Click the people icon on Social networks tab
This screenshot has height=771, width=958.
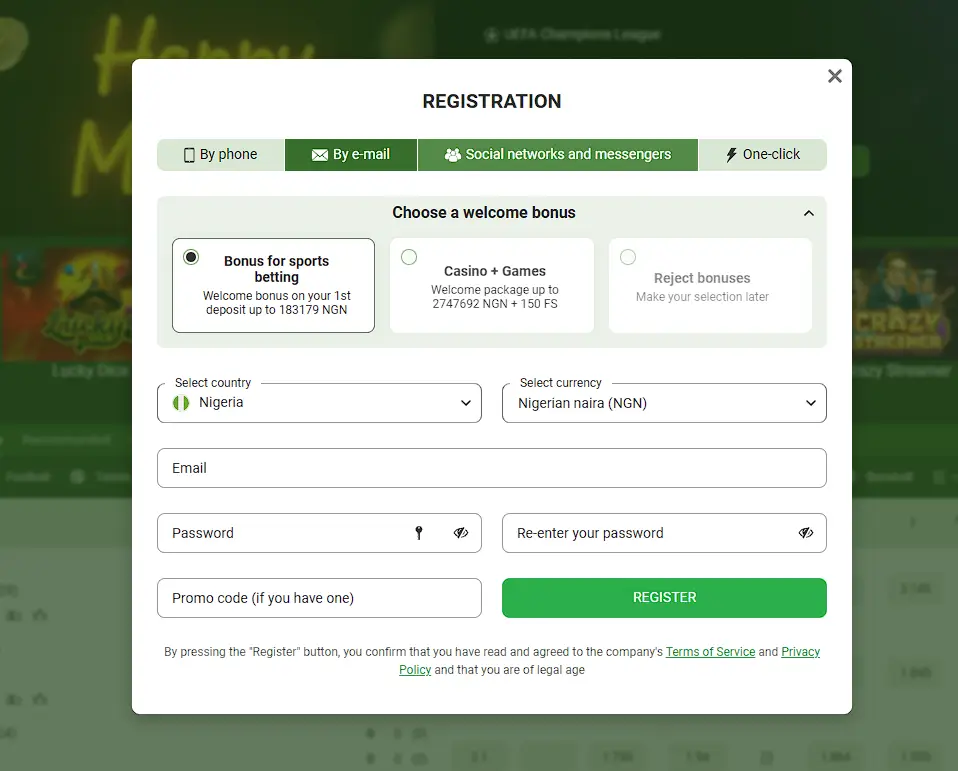coord(452,154)
